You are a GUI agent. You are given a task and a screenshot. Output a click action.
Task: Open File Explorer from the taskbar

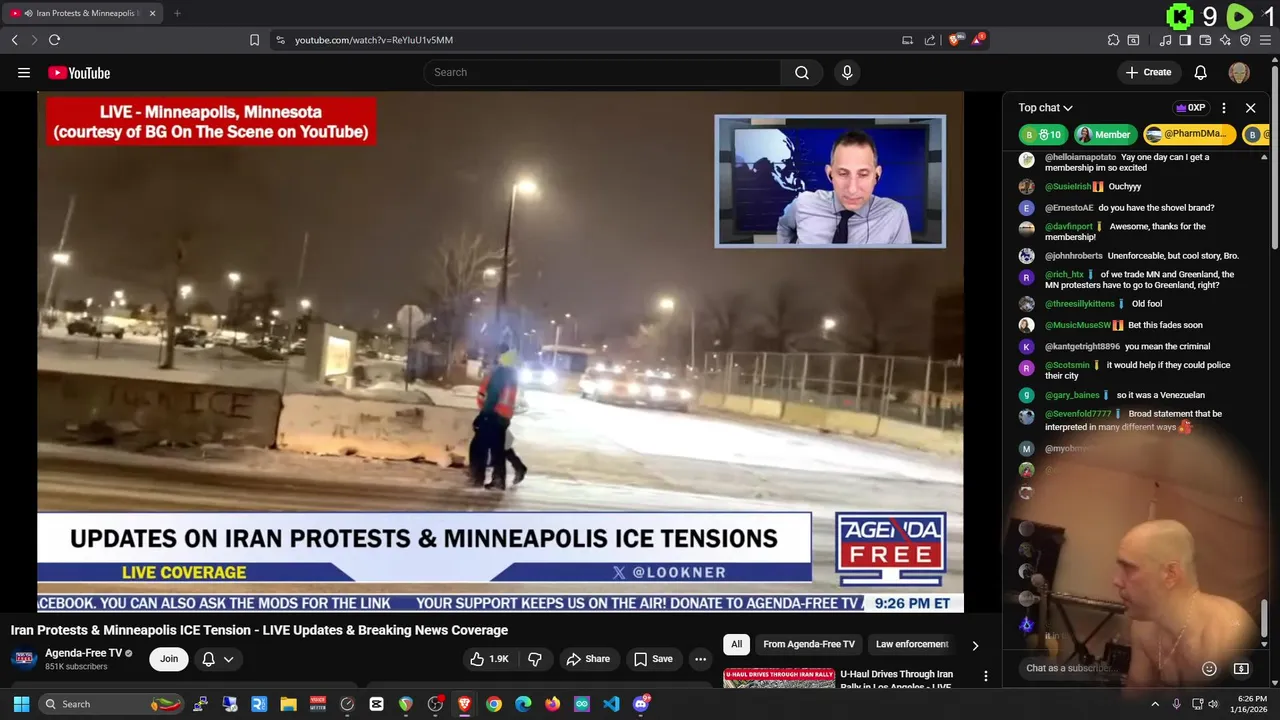[288, 704]
